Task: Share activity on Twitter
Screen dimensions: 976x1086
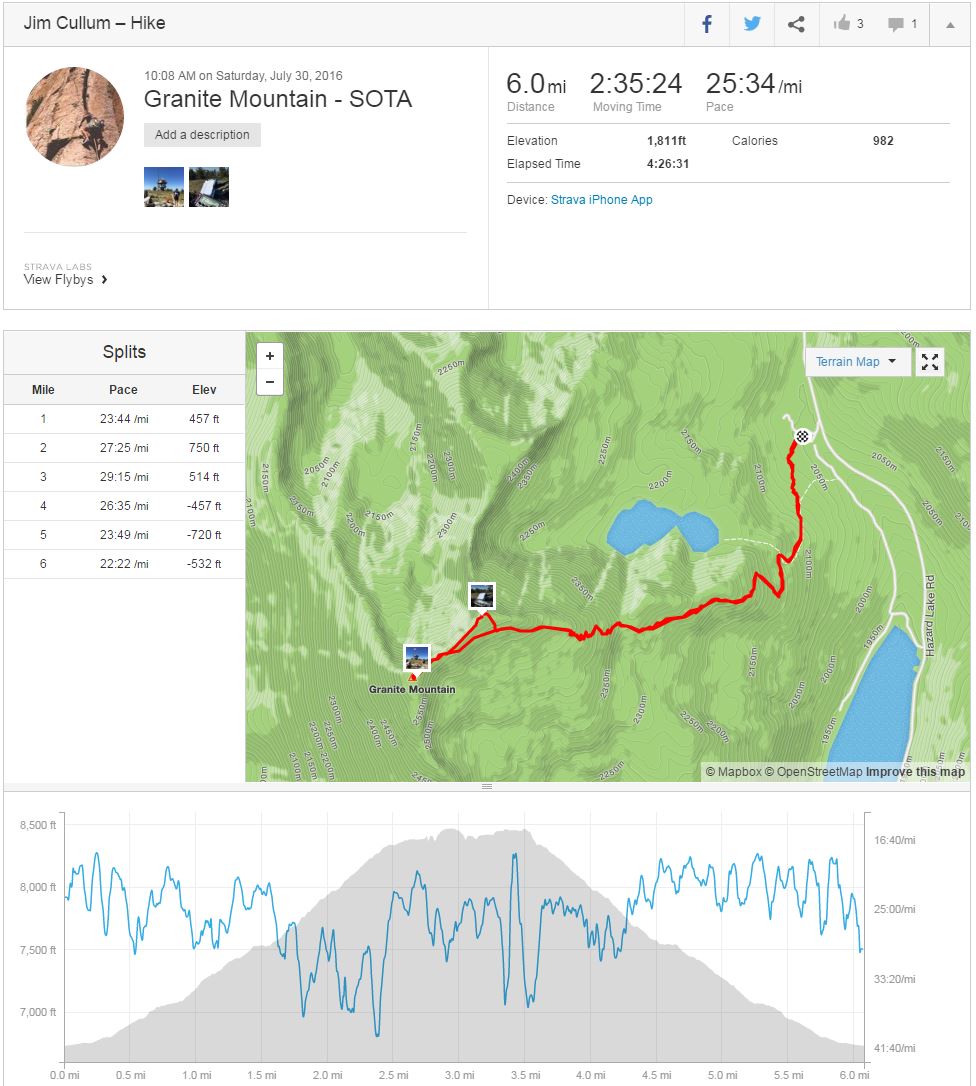Action: point(751,24)
